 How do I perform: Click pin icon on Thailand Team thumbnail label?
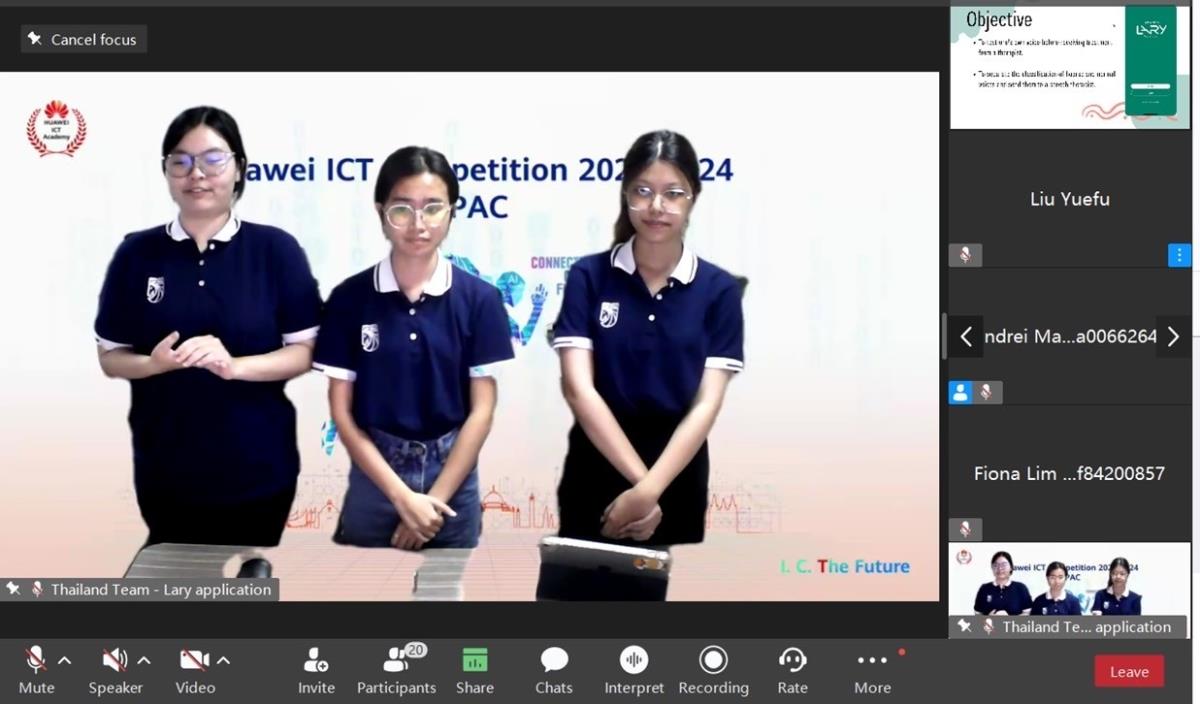coord(964,627)
